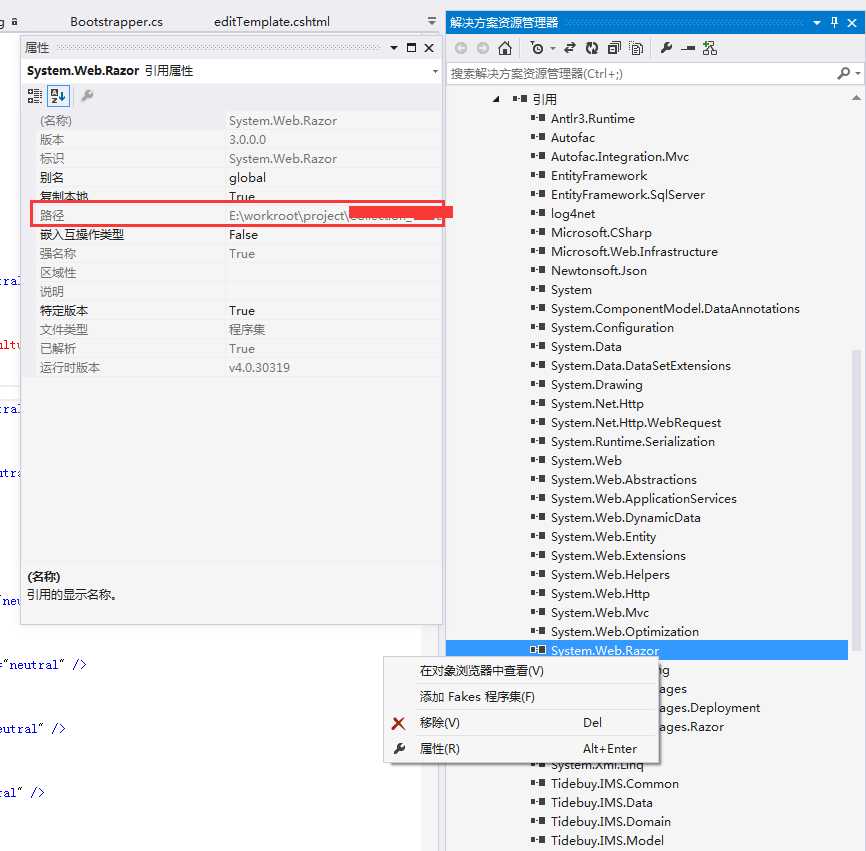Choose 属性(R) in context menu

(521, 749)
